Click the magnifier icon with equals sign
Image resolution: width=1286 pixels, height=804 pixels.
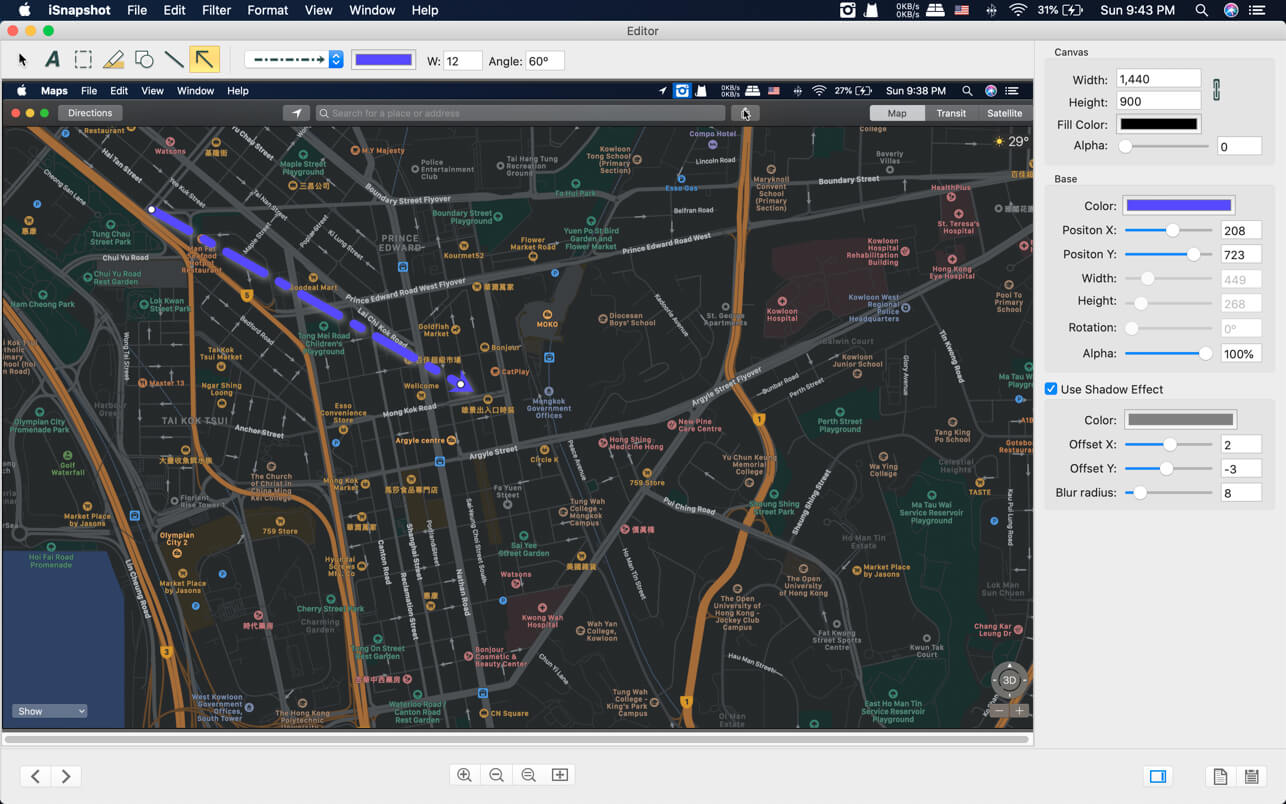528,776
